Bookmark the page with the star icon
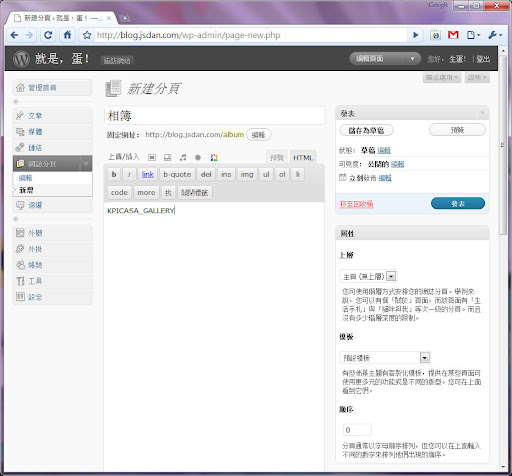 point(87,35)
